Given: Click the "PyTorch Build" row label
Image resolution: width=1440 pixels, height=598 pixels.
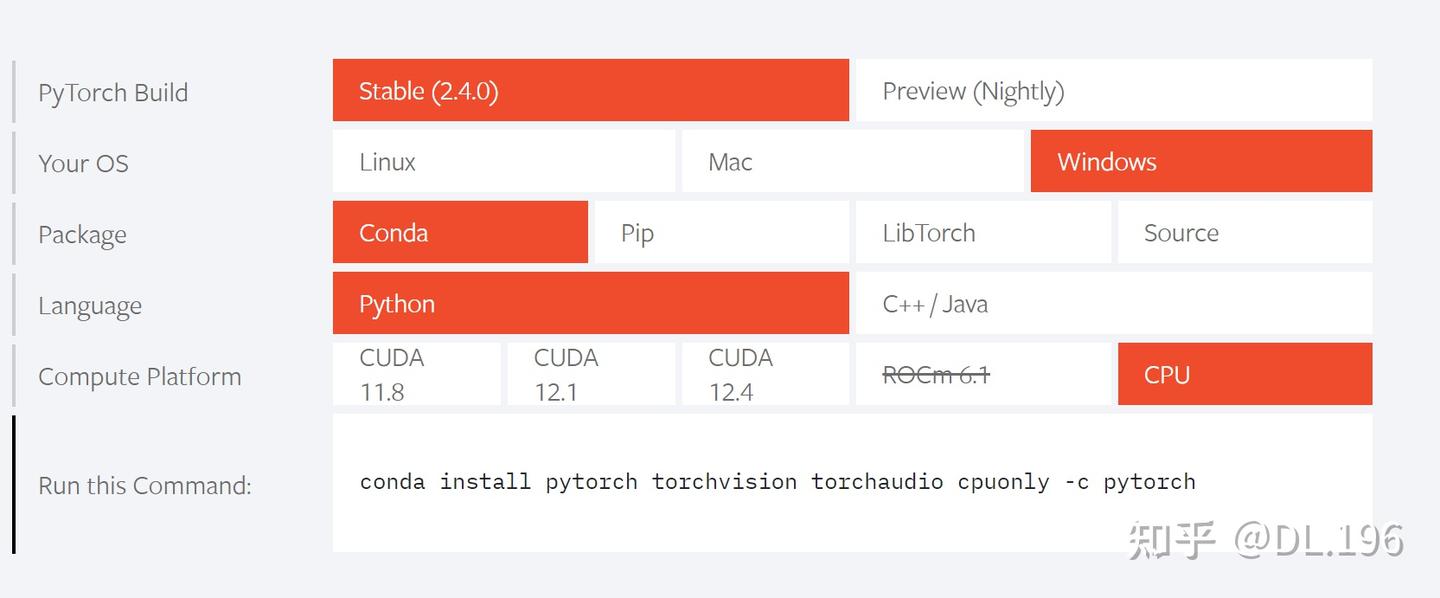Looking at the screenshot, I should pos(113,93).
